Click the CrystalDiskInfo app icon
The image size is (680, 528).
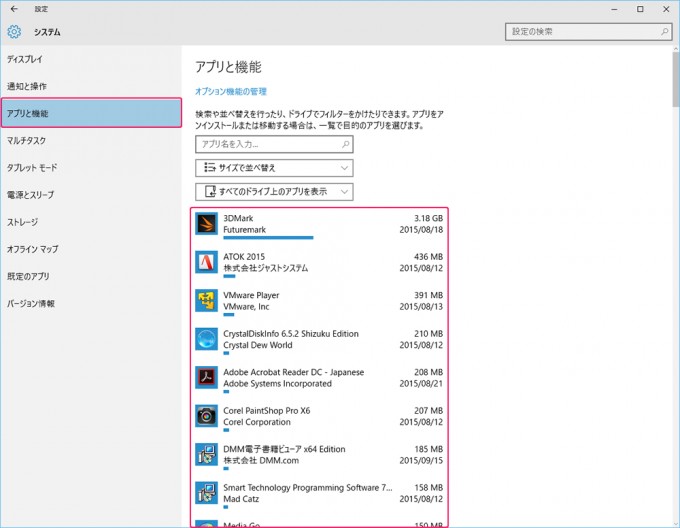click(206, 339)
